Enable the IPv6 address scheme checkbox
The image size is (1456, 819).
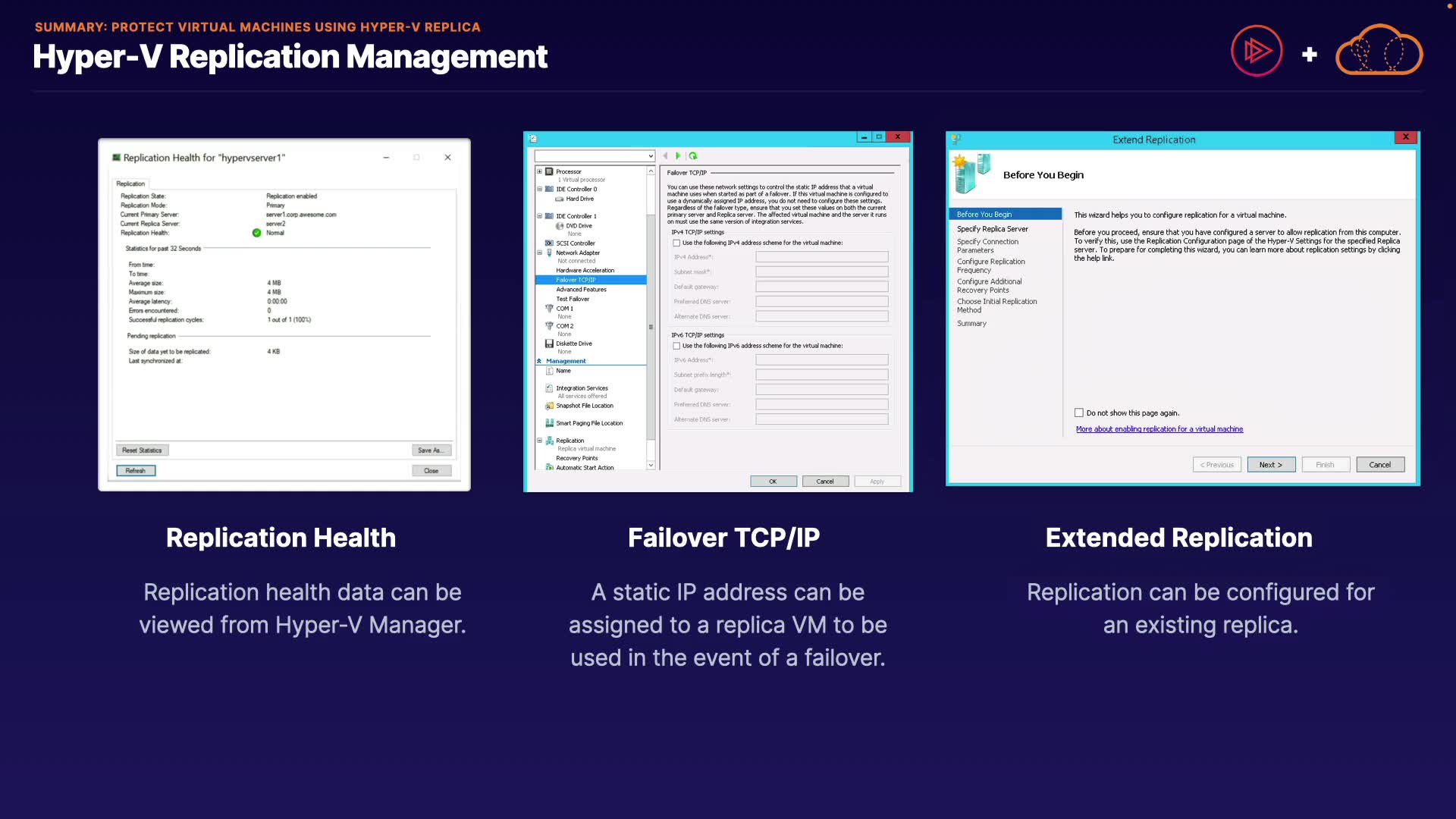tap(676, 346)
